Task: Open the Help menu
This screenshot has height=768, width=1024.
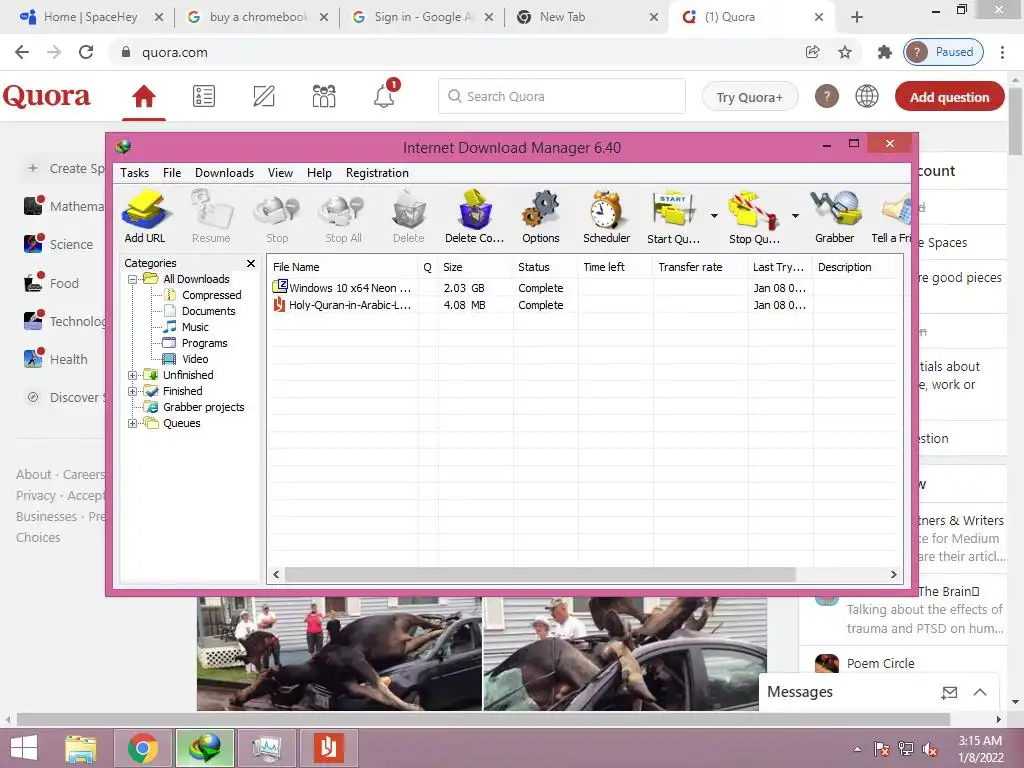Action: click(319, 173)
